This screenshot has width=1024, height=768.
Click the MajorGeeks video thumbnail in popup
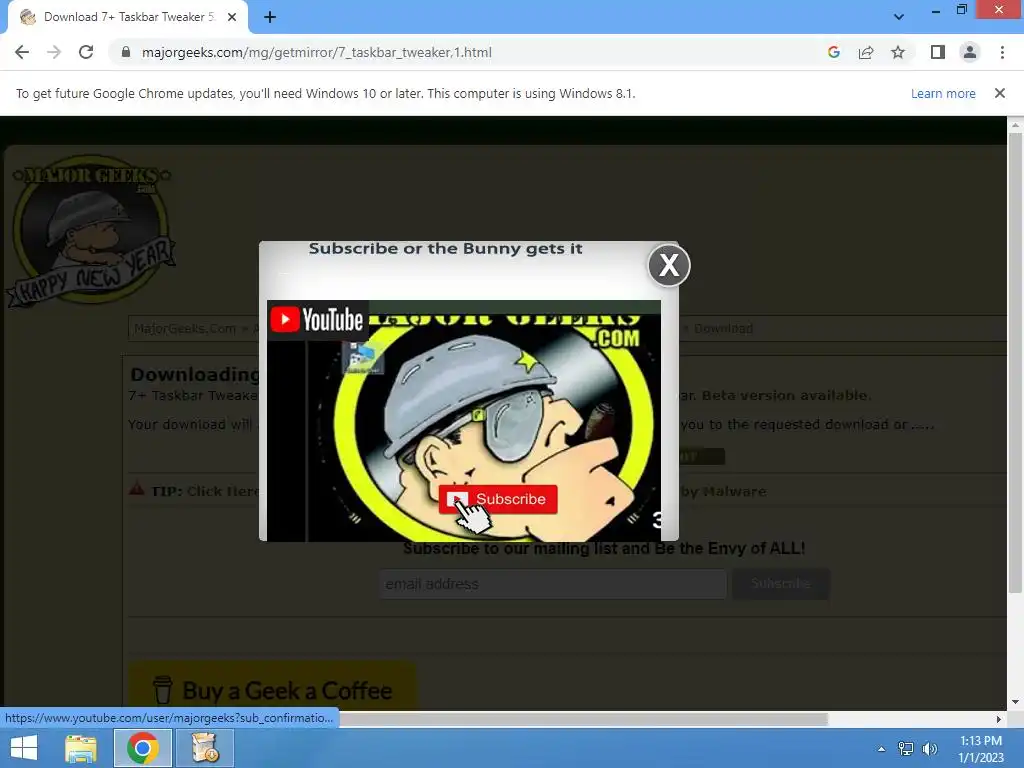[464, 421]
